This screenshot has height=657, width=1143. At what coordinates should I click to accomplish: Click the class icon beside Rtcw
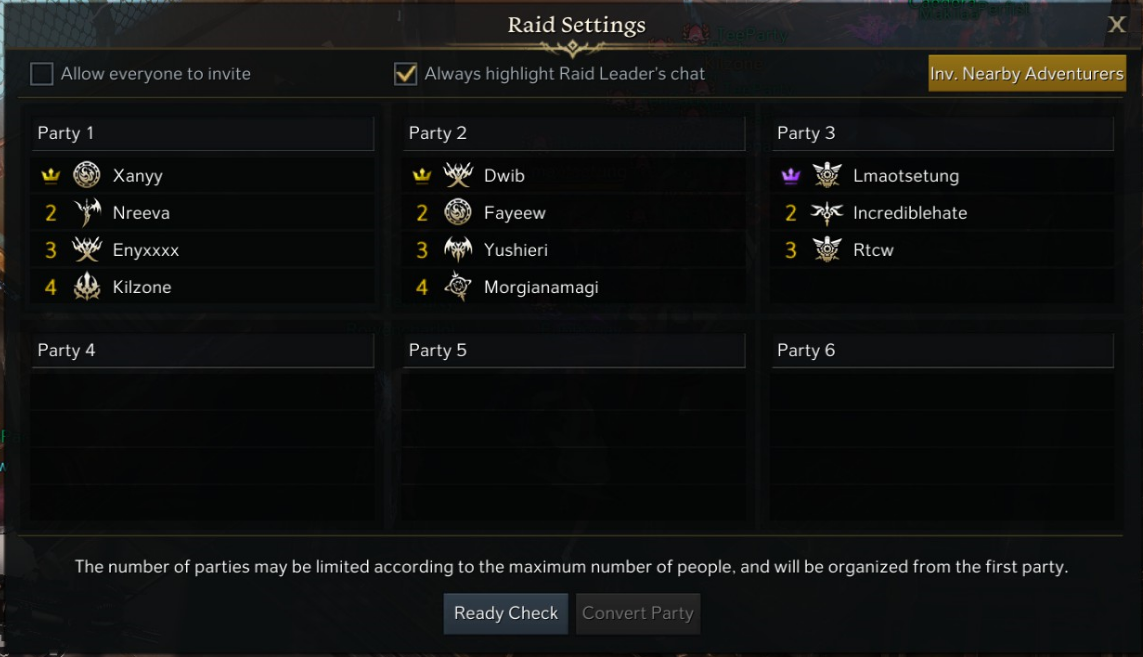(827, 250)
